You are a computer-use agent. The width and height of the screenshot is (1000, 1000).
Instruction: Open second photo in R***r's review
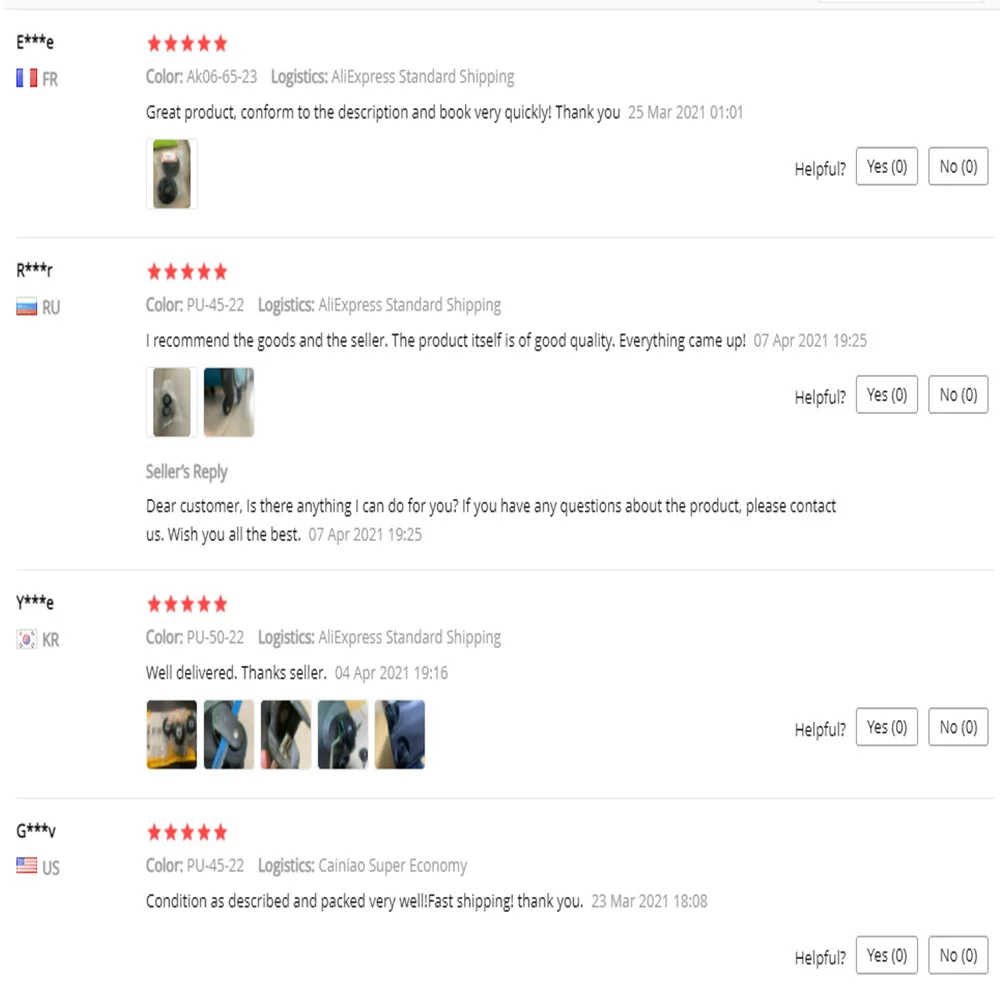(229, 402)
